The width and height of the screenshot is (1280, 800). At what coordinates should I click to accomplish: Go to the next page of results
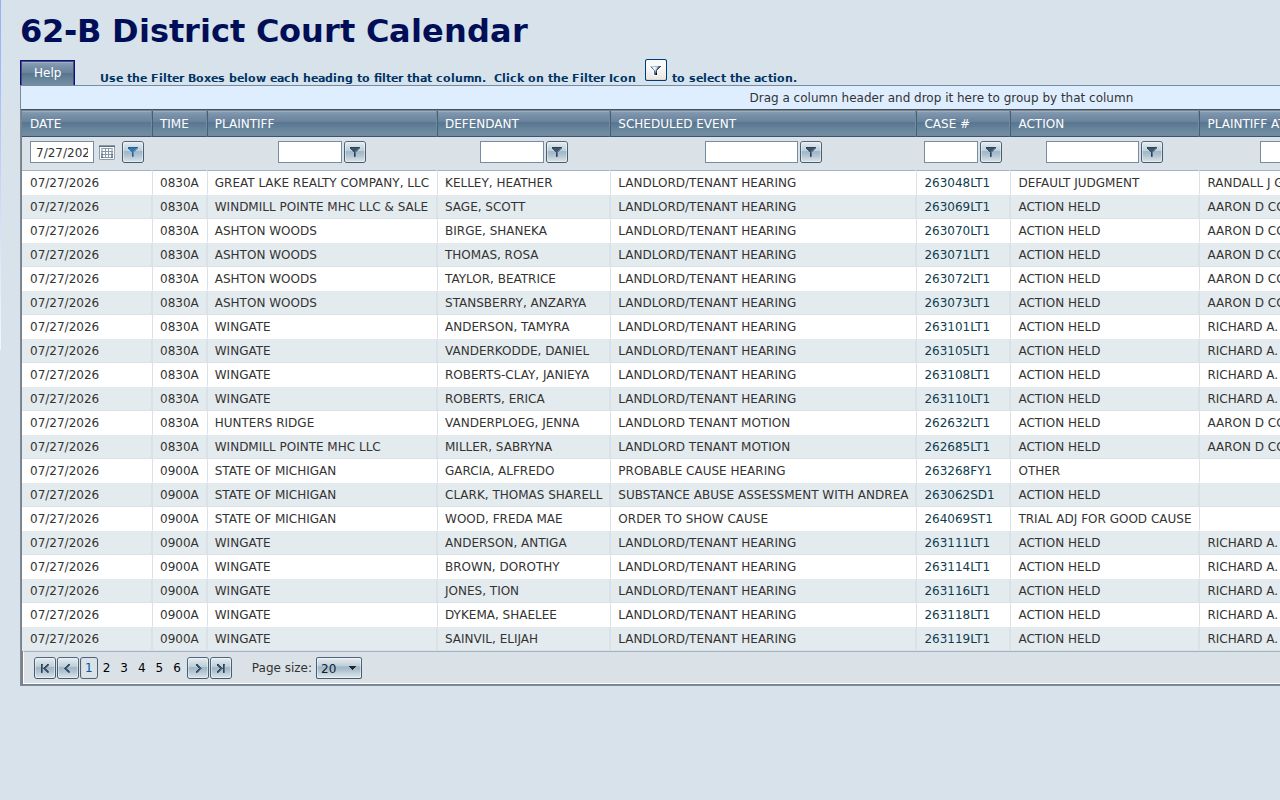[x=198, y=668]
